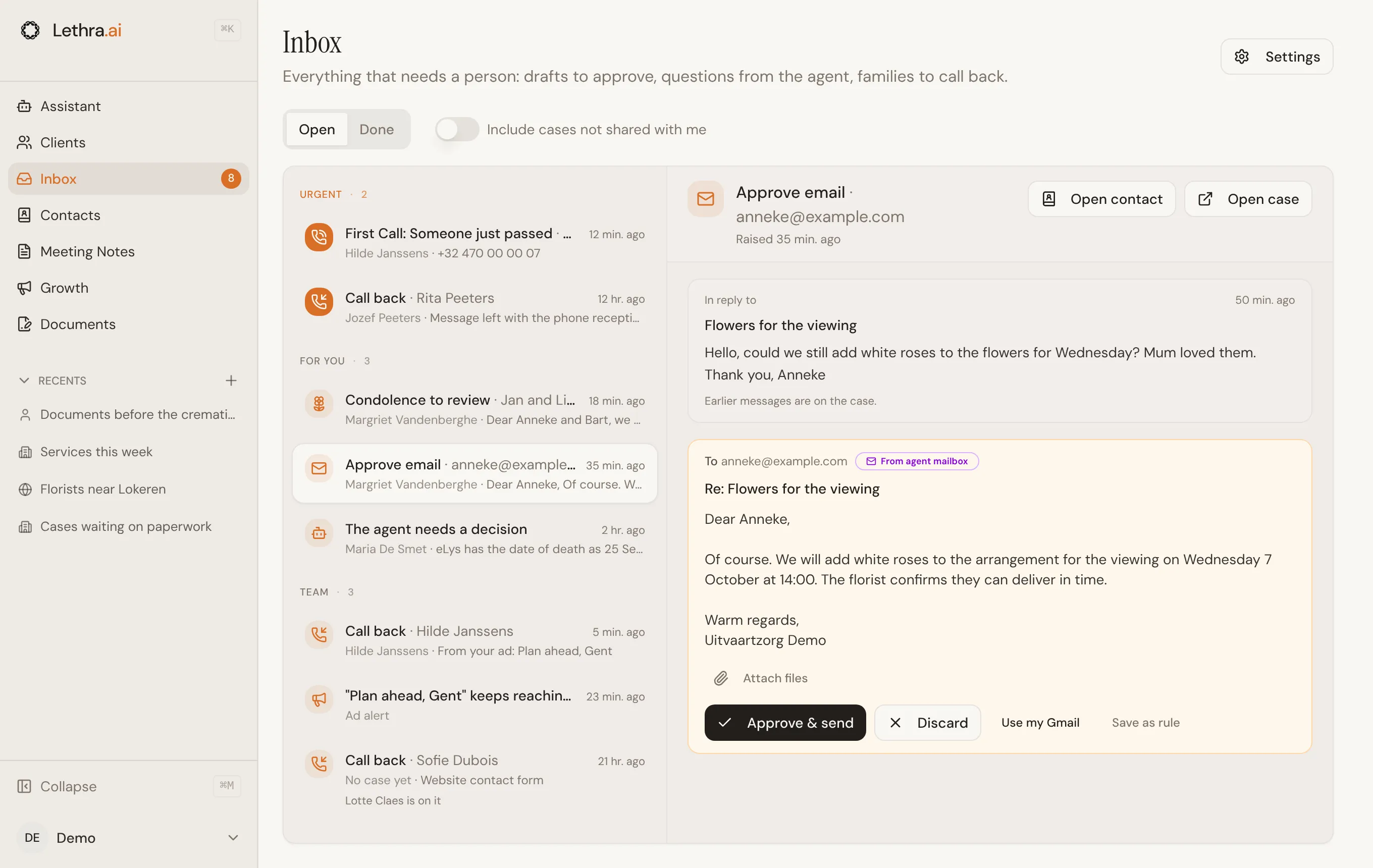Select "Plan ahead, Gent" keeps reaching item
The image size is (1373, 868).
(474, 705)
